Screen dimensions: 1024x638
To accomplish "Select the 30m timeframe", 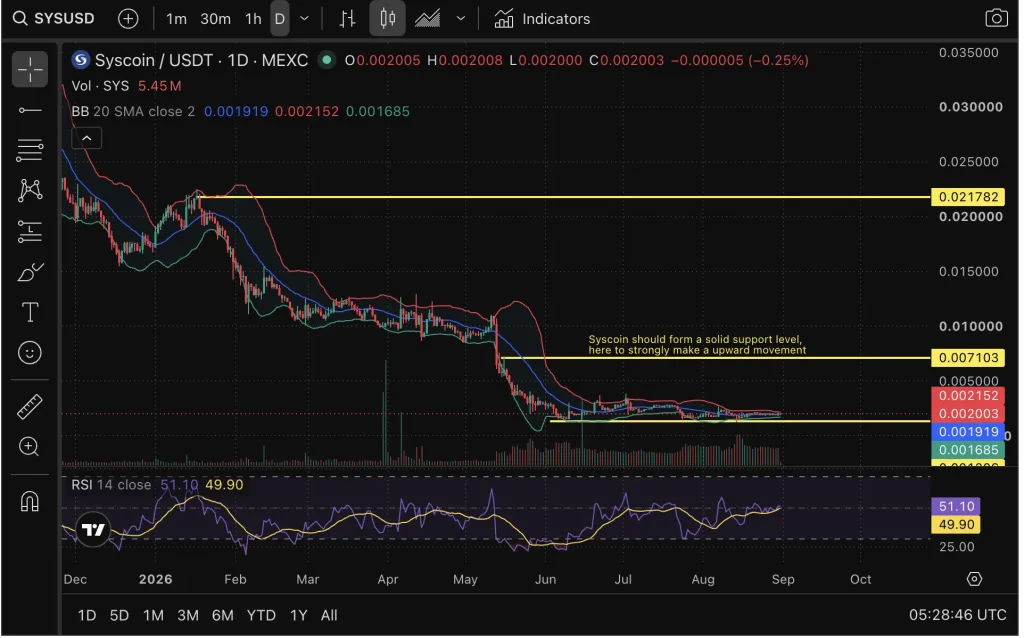I will [x=216, y=19].
